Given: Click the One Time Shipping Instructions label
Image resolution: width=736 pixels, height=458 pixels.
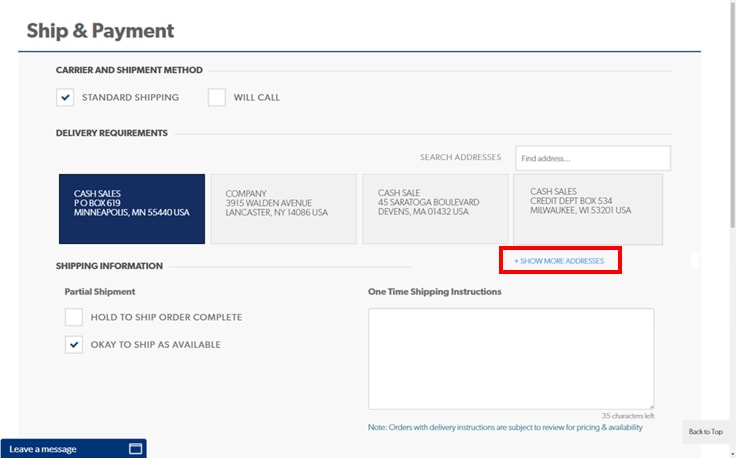Looking at the screenshot, I should pos(435,291).
